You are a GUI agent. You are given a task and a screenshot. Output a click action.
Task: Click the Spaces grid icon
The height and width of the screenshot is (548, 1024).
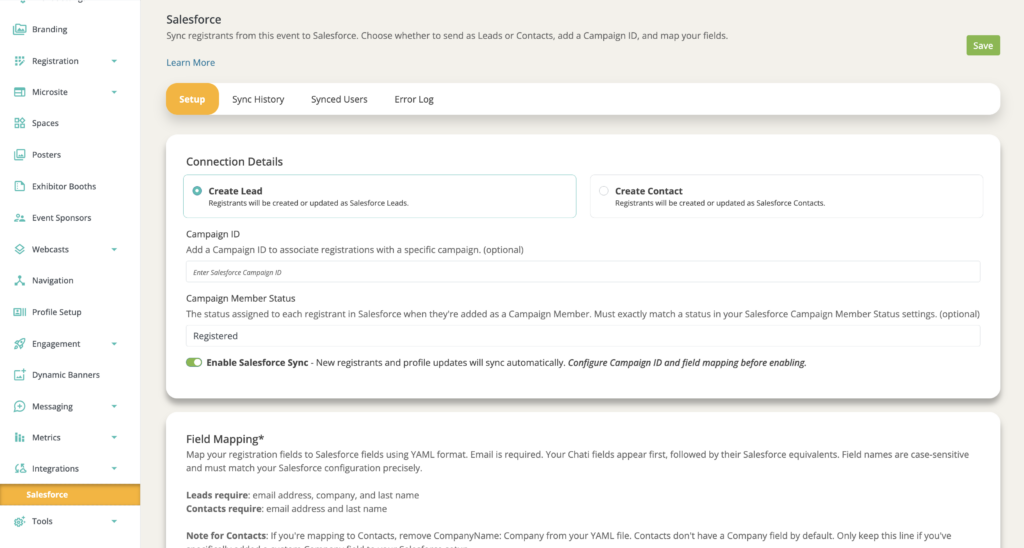(20, 123)
